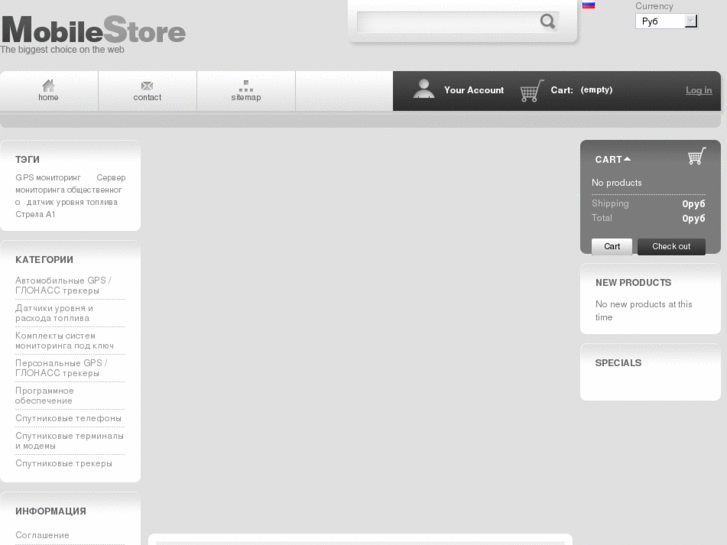Image resolution: width=727 pixels, height=545 pixels.
Task: Click the sitemap tree icon
Action: click(246, 86)
